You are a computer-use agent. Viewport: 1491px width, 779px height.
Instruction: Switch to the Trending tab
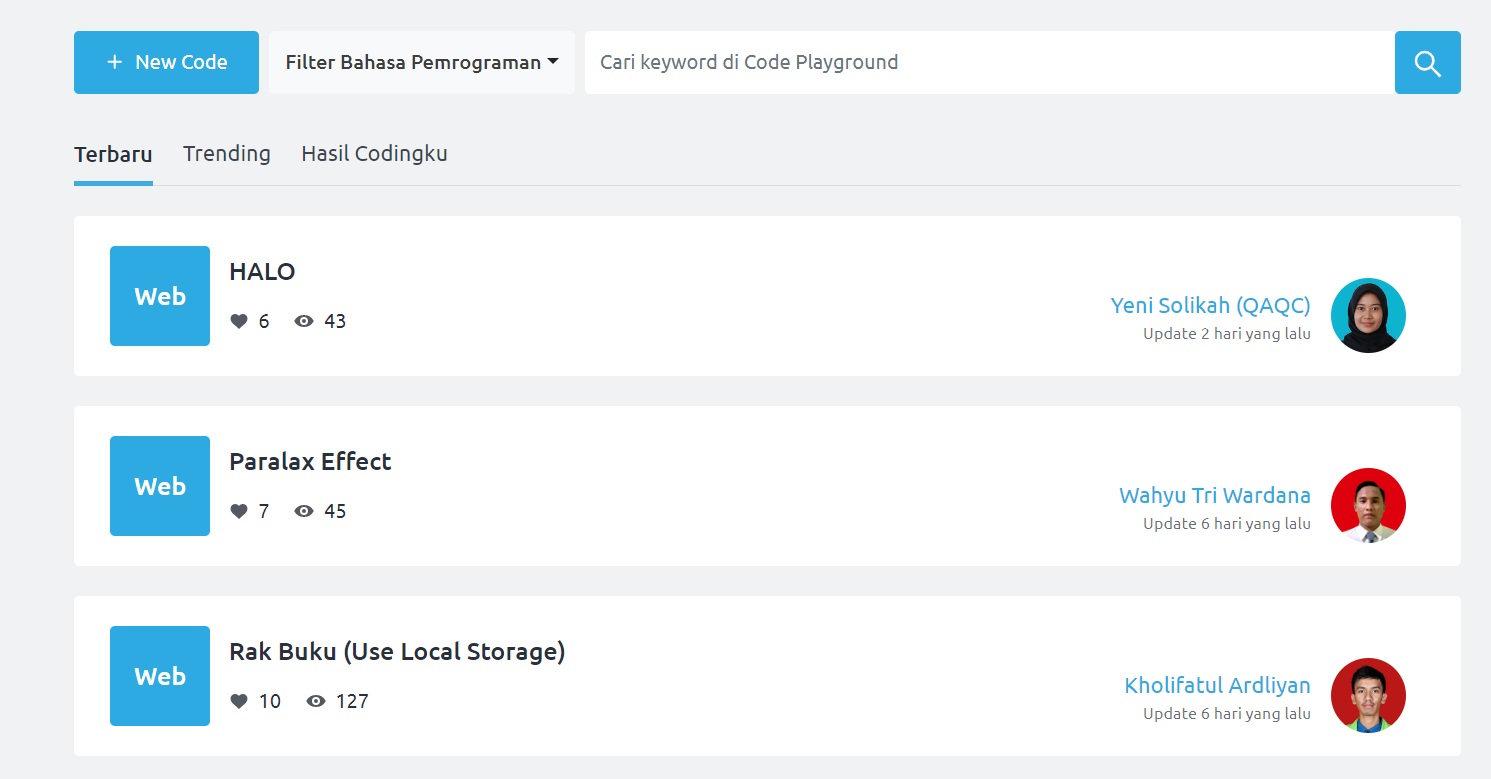point(226,153)
